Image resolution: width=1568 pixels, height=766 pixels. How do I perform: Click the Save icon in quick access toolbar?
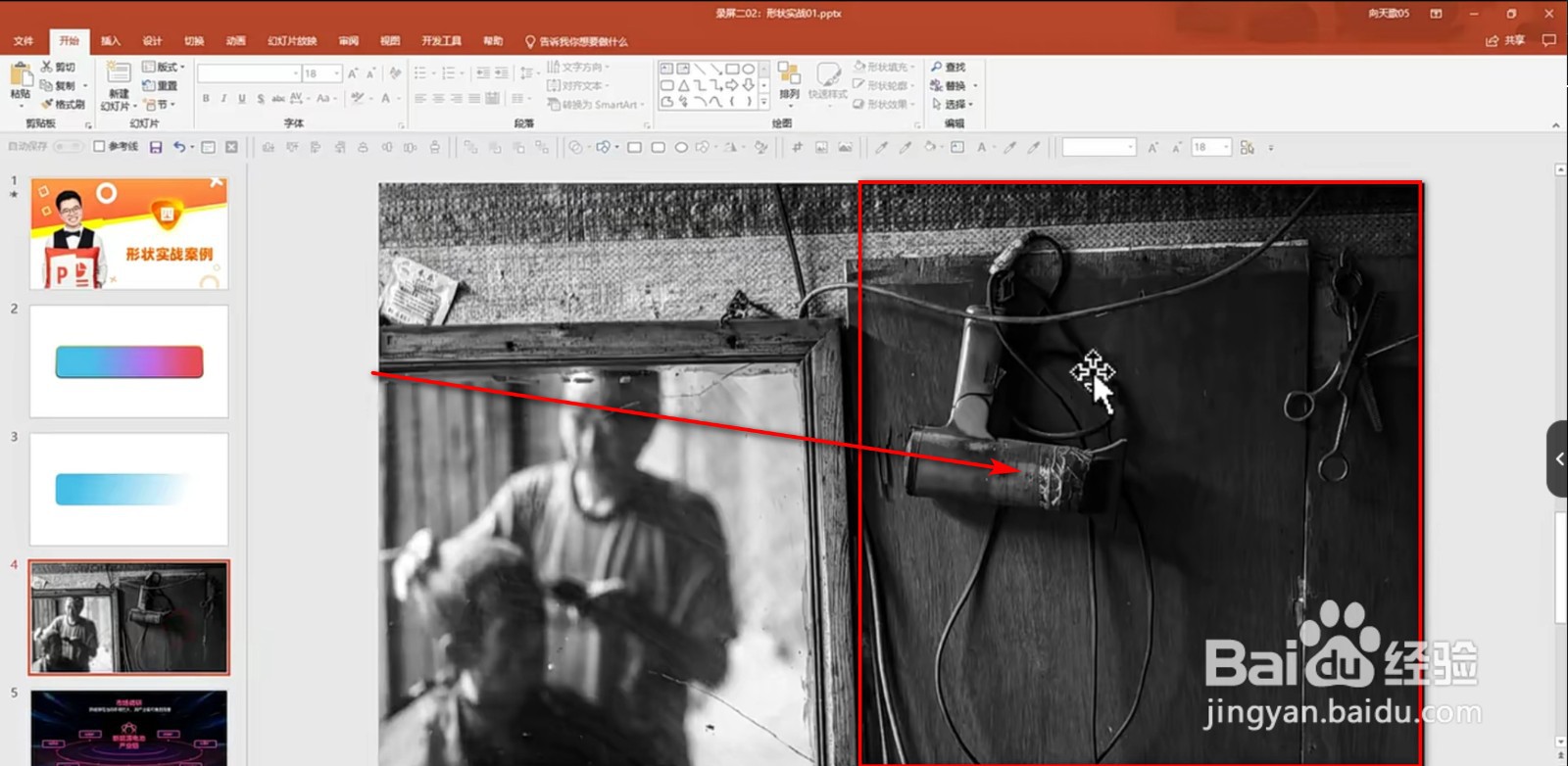click(x=155, y=147)
